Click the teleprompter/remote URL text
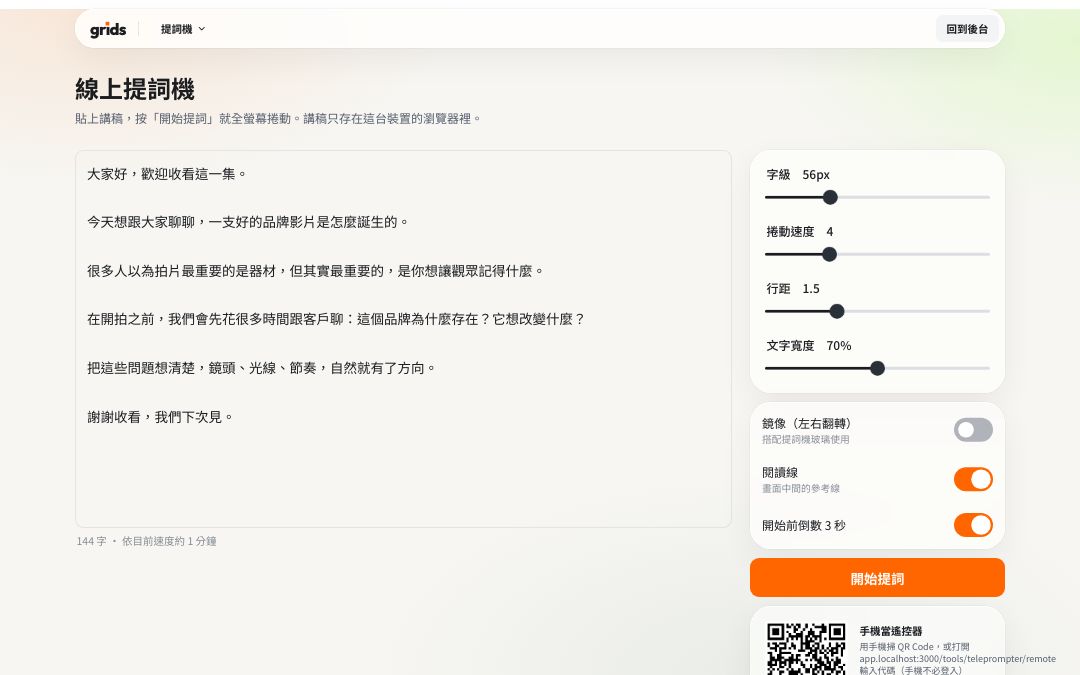This screenshot has height=675, width=1080. pyautogui.click(x=957, y=658)
